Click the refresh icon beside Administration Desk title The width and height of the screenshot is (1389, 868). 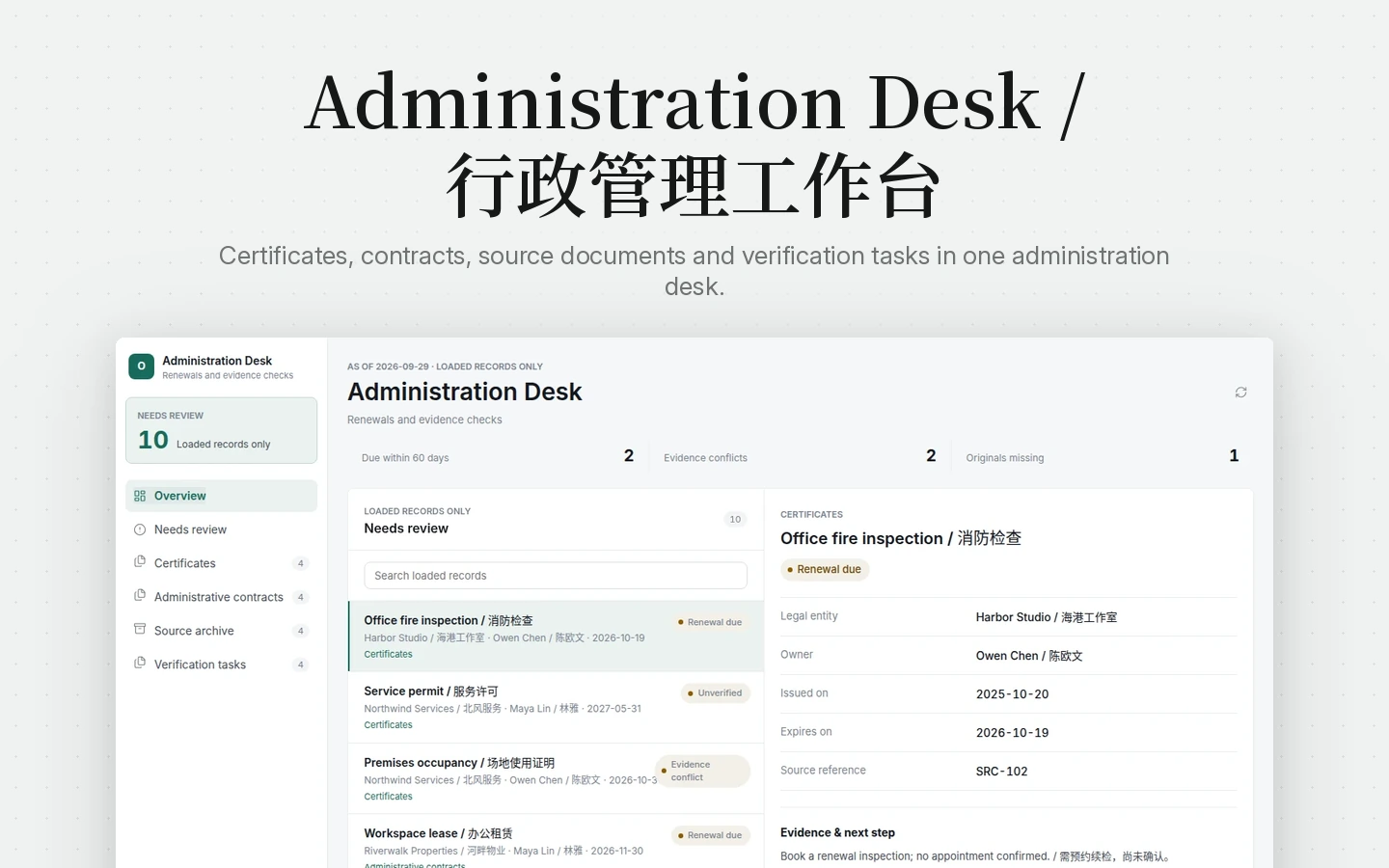pyautogui.click(x=1240, y=393)
